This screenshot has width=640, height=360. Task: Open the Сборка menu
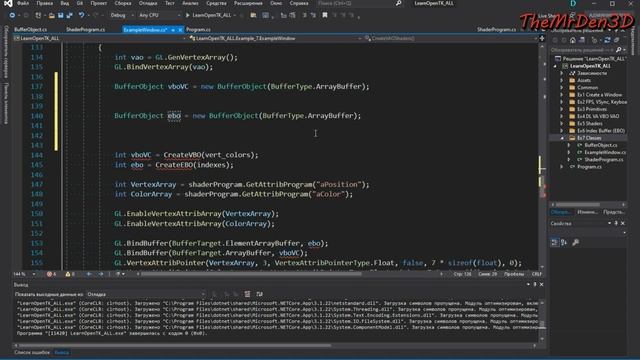(x=123, y=3)
